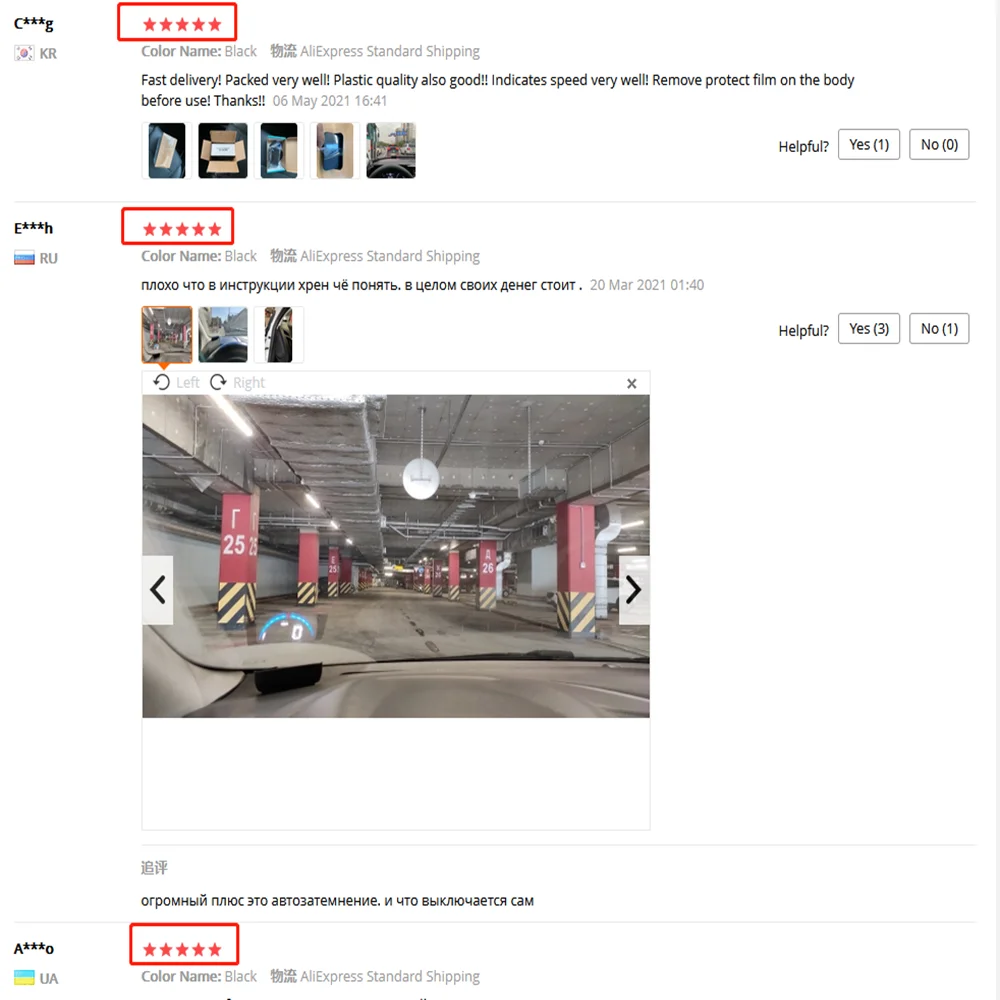This screenshot has height=1000, width=1000.
Task: Click the Russia flag icon
Action: [x=24, y=258]
